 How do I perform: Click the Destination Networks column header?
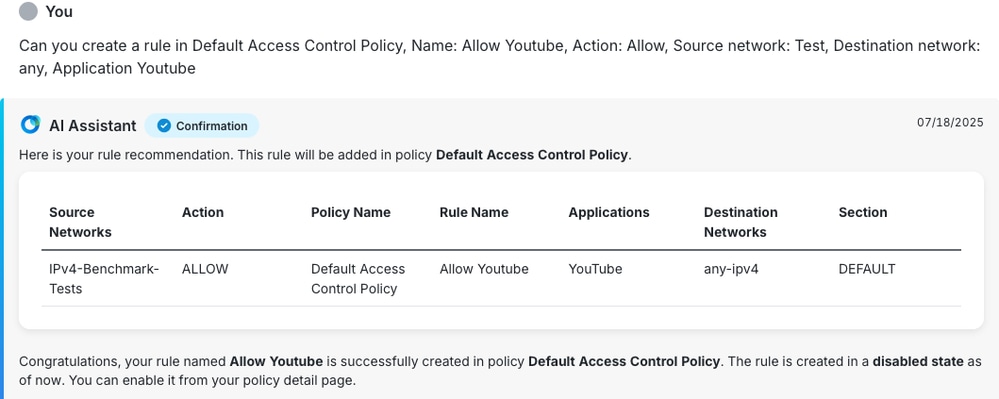(740, 222)
